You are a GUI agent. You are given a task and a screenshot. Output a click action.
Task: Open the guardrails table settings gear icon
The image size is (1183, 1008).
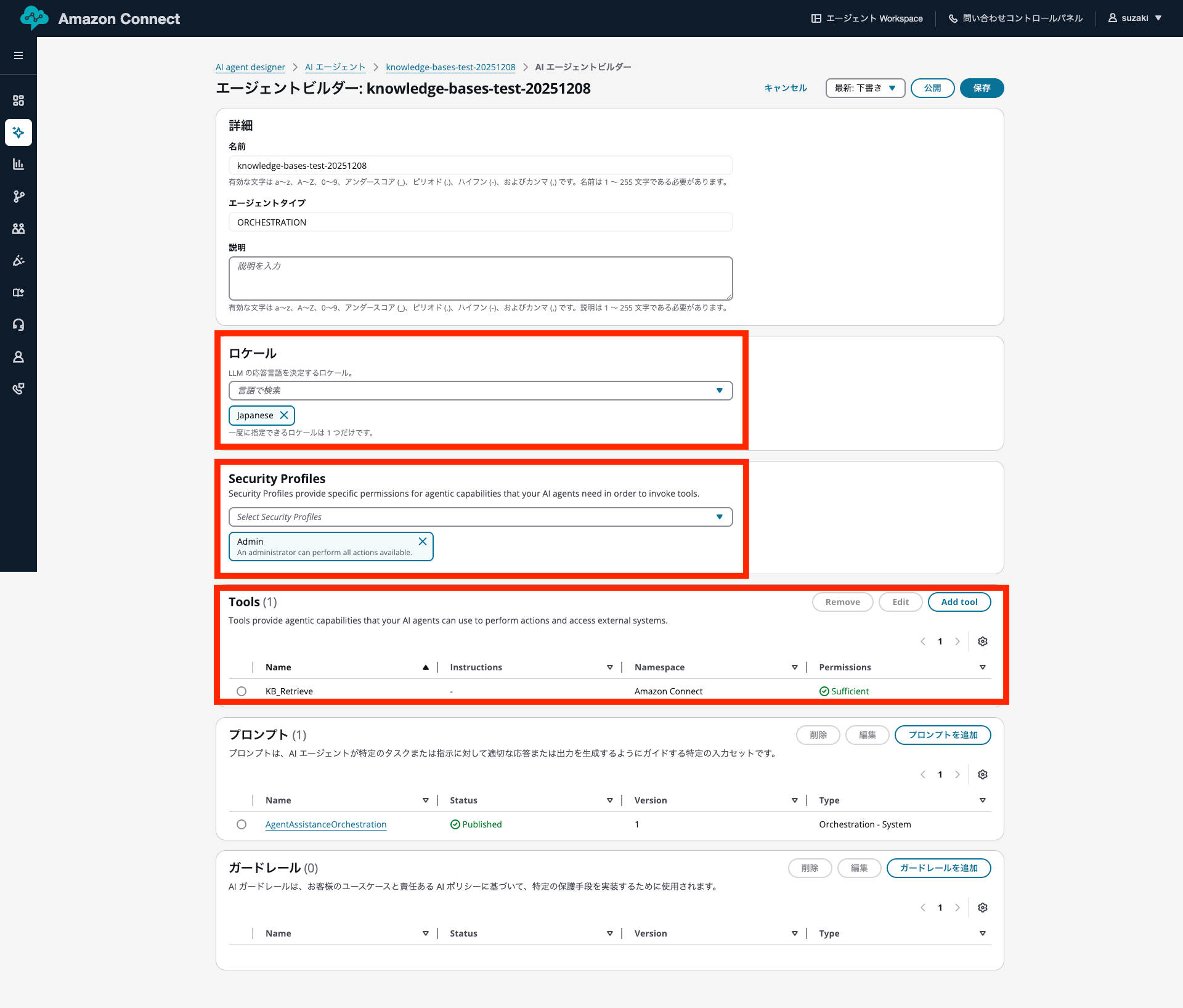pyautogui.click(x=982, y=907)
